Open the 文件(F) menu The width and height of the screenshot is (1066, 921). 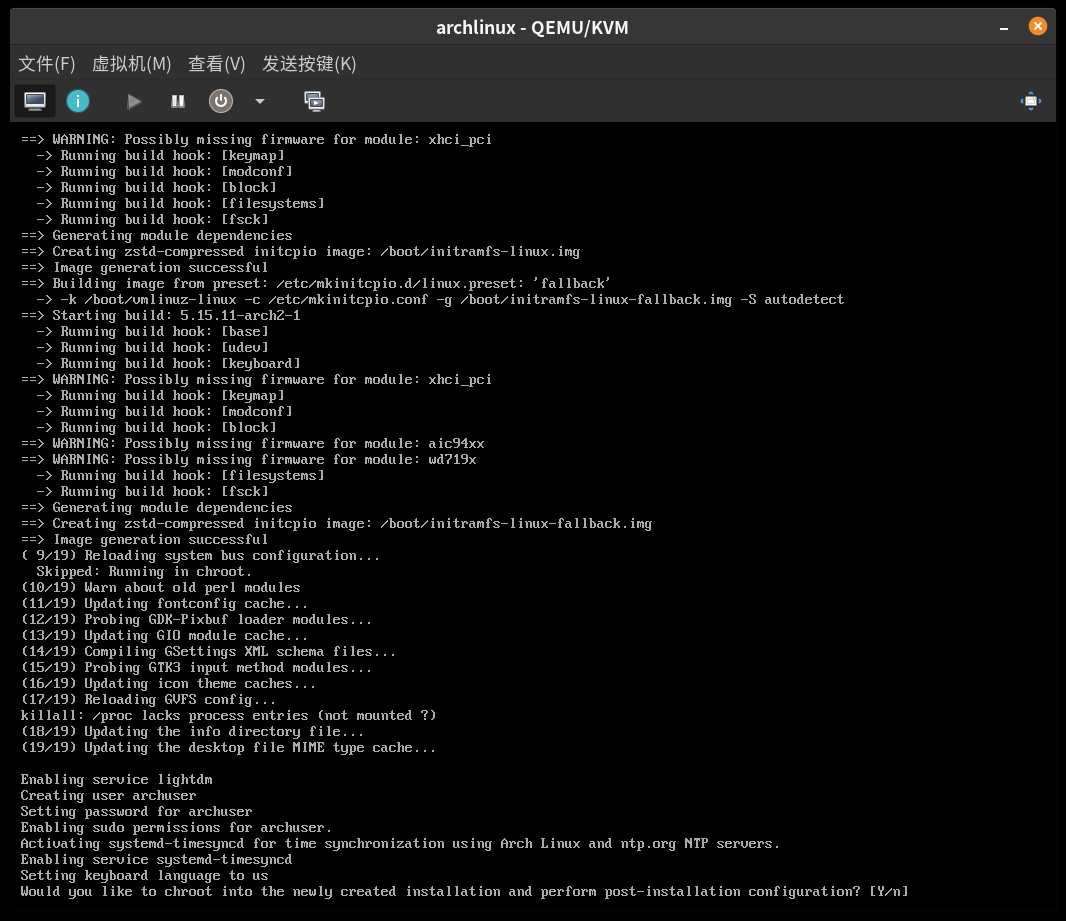[46, 64]
